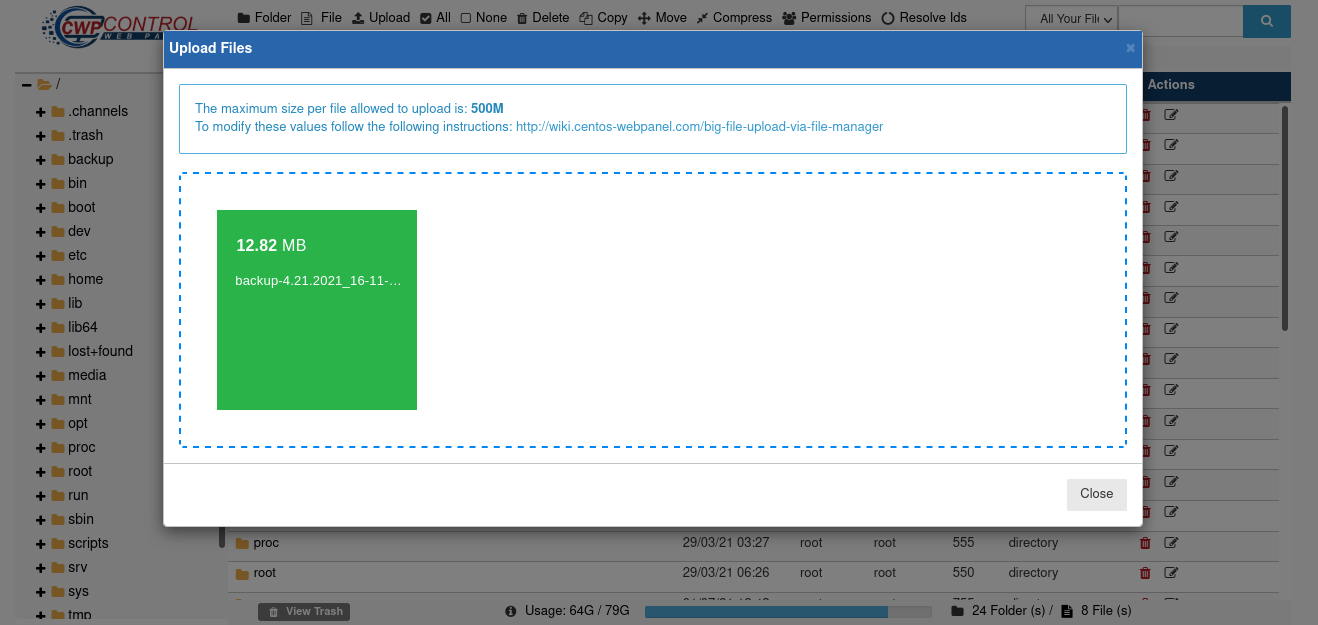This screenshot has height=625, width=1318.
Task: Click the file list vertical scrollbar
Action: [1285, 218]
